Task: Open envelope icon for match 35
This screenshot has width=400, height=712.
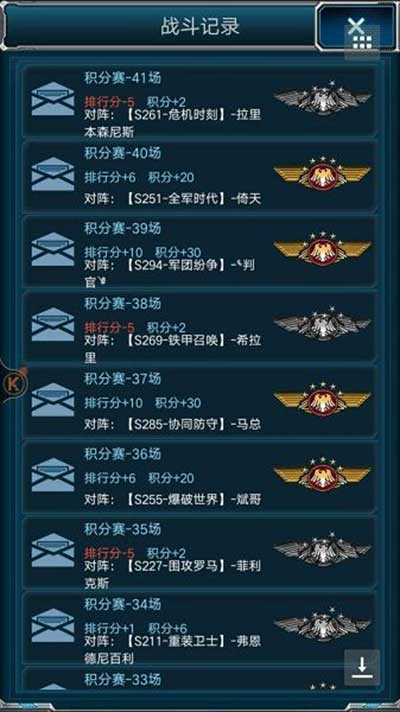Action: point(53,550)
